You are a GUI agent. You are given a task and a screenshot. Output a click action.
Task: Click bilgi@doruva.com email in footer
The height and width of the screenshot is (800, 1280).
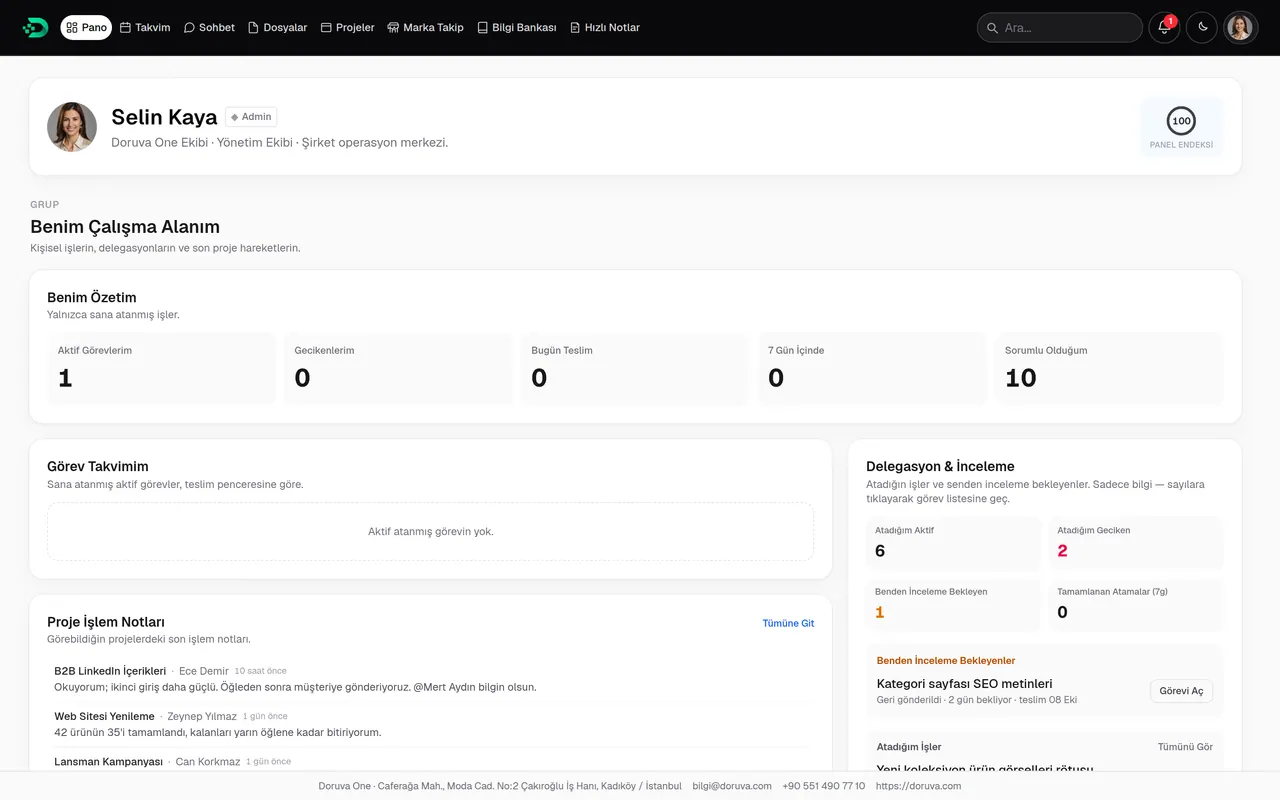(732, 786)
